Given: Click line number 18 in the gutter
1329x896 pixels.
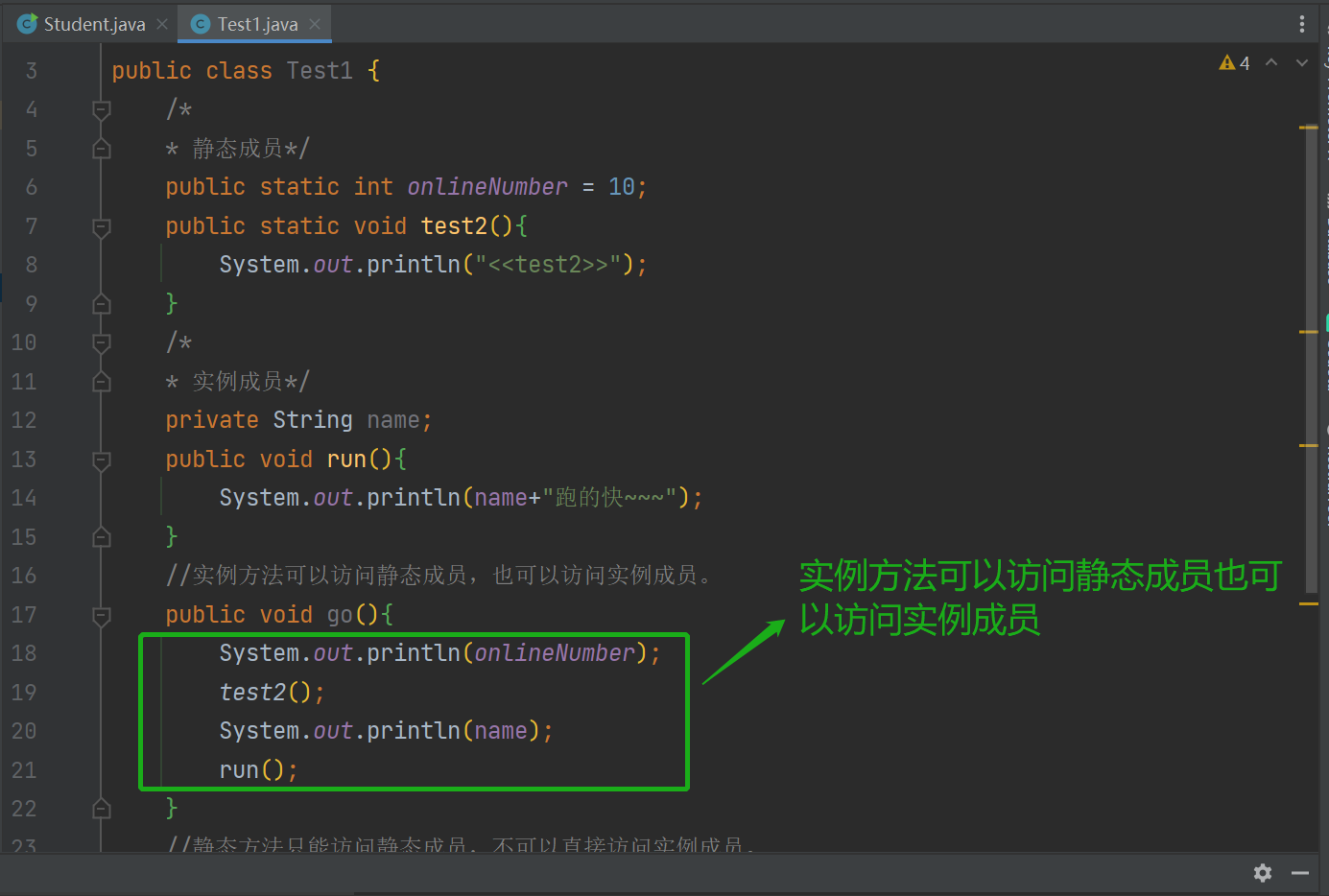Looking at the screenshot, I should point(24,653).
